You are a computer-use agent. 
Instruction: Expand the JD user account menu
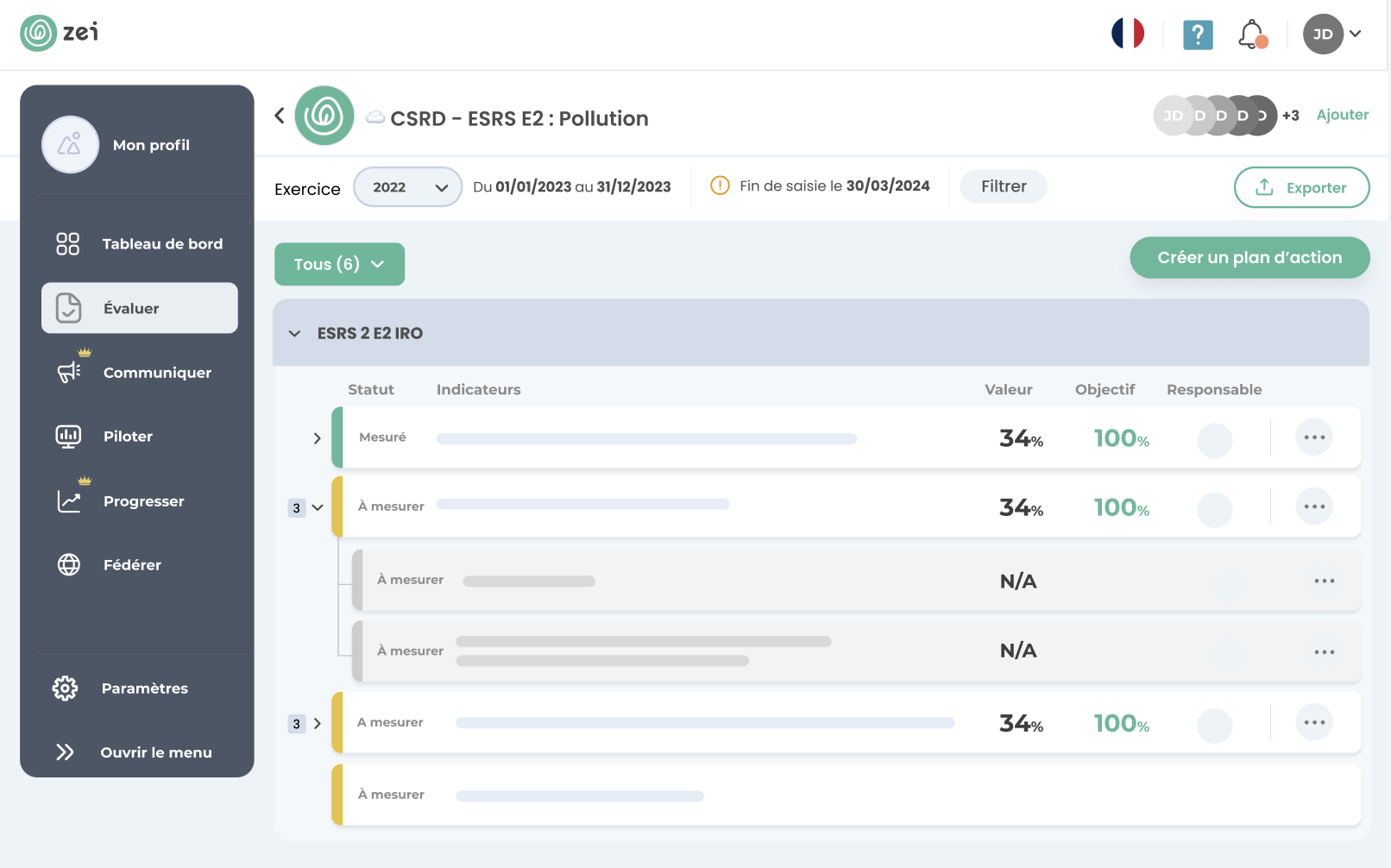click(x=1333, y=35)
